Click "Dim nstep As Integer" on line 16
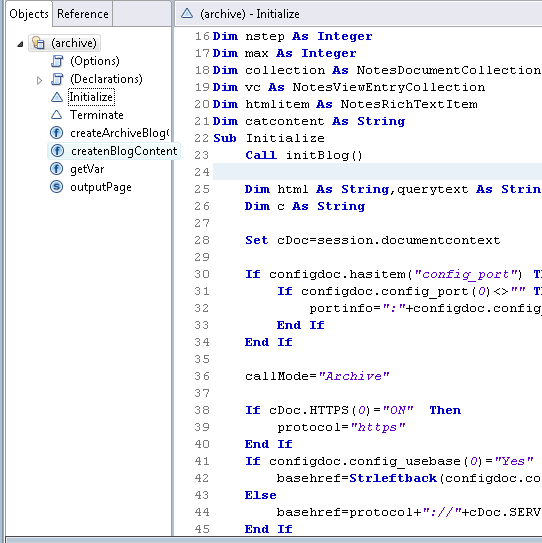 coord(293,36)
